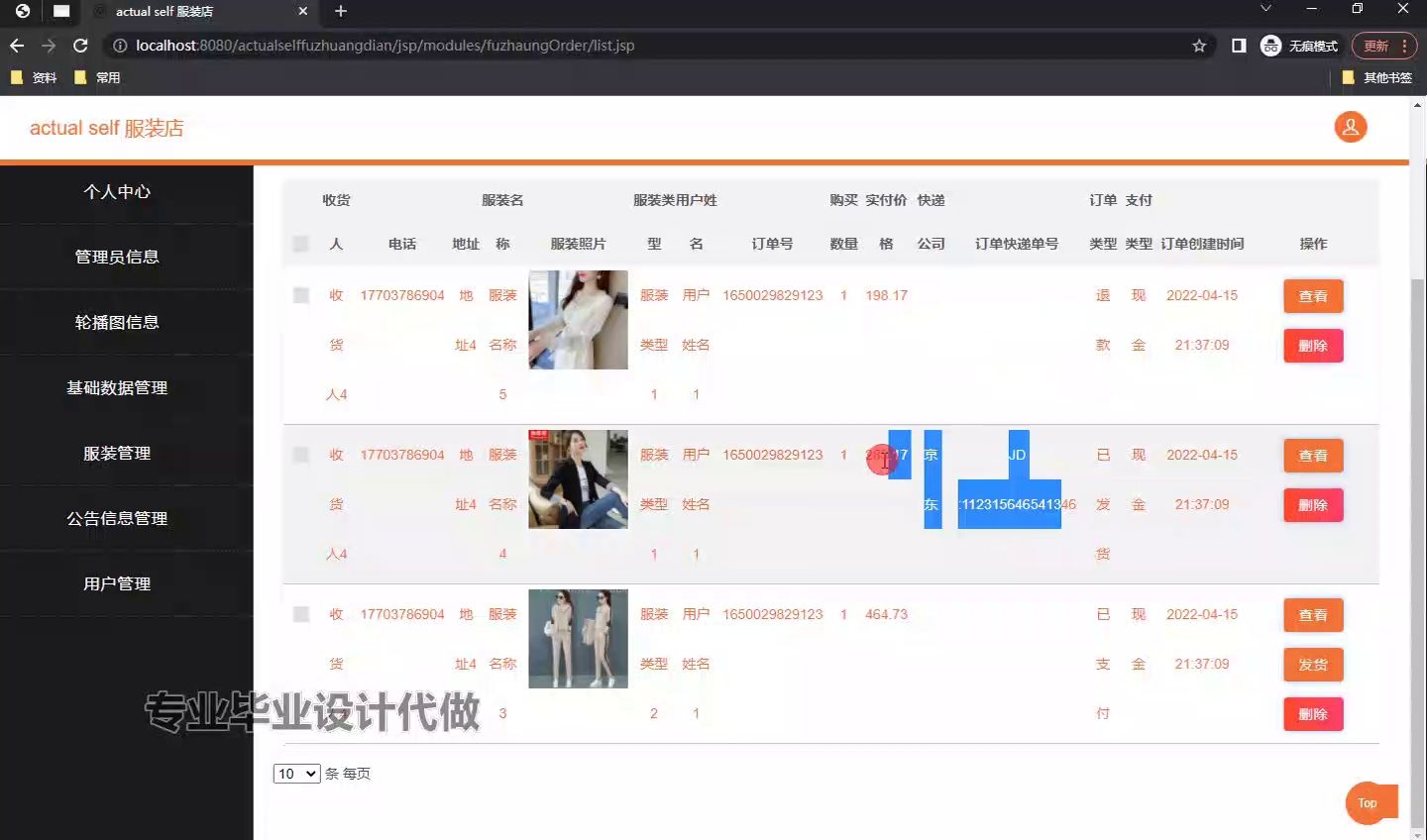Click the site info icon before localhost
This screenshot has height=840, width=1427.
120,46
